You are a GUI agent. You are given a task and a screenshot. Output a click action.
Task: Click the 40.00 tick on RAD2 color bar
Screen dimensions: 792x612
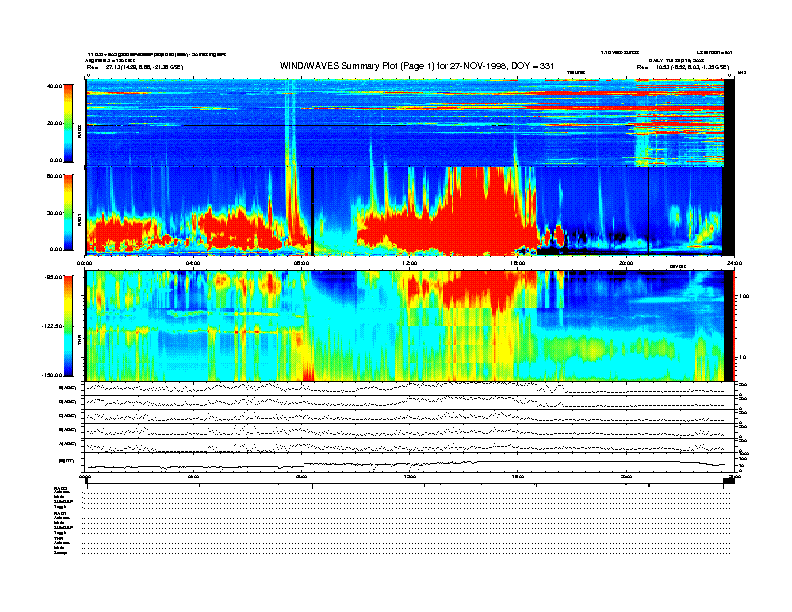[x=54, y=86]
